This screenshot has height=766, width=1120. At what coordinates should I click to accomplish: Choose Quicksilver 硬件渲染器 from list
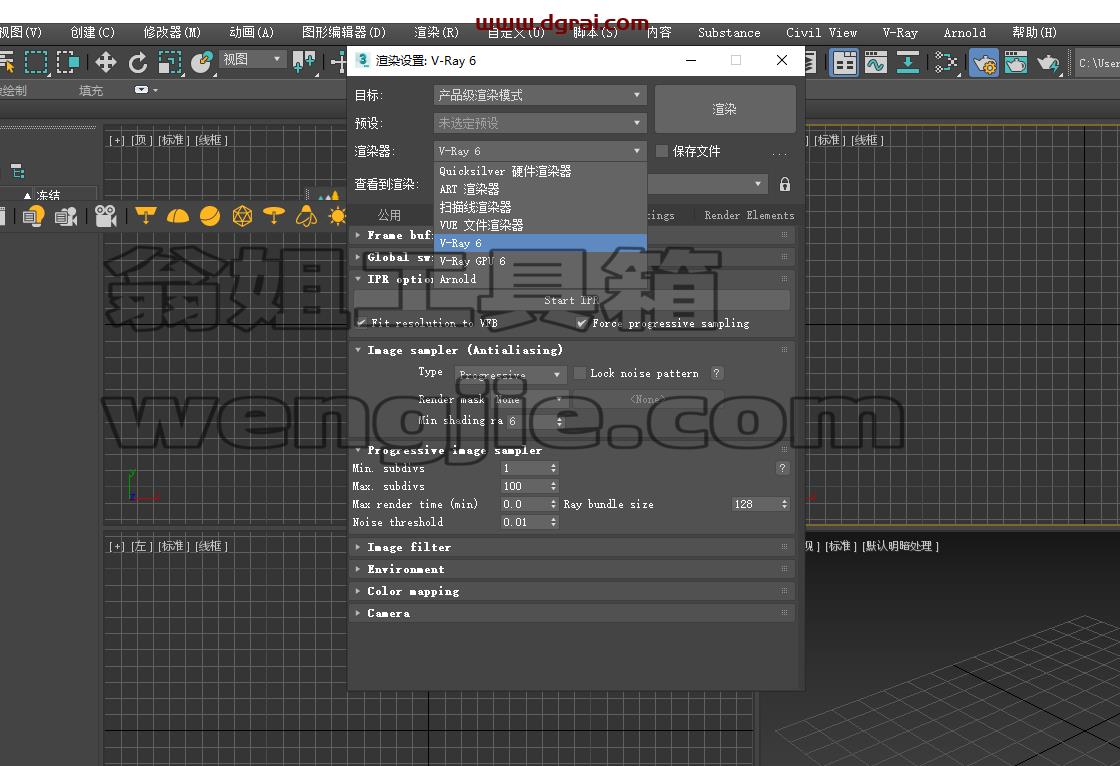pos(540,171)
